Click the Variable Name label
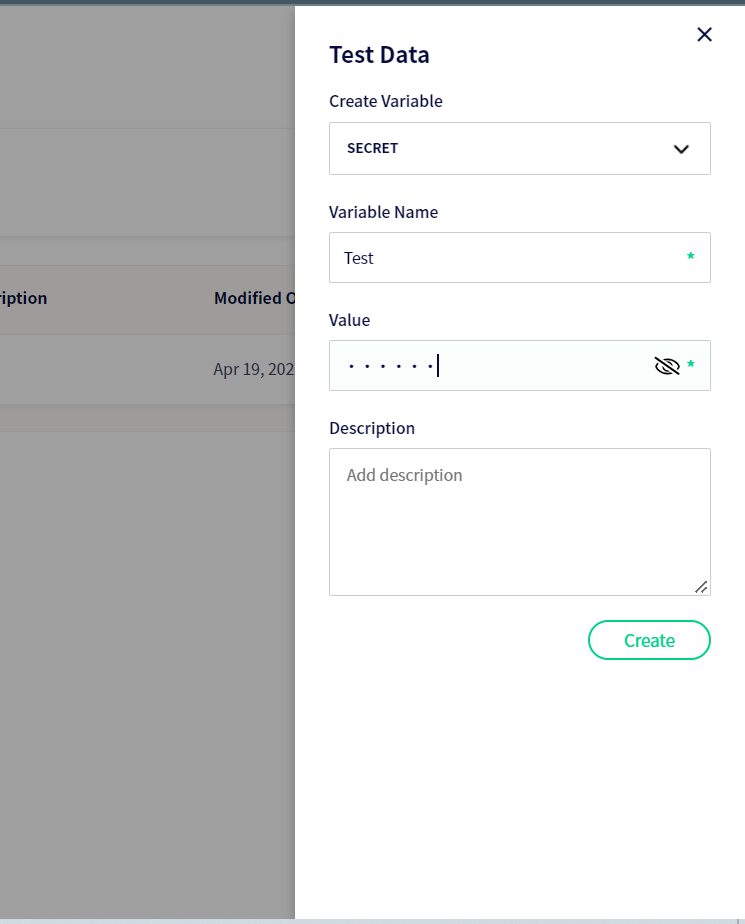This screenshot has width=745, height=924. [x=383, y=212]
